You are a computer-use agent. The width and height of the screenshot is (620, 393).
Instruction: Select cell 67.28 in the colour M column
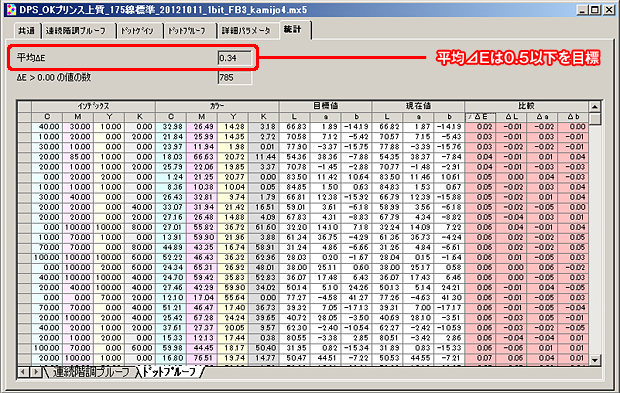tap(202, 318)
